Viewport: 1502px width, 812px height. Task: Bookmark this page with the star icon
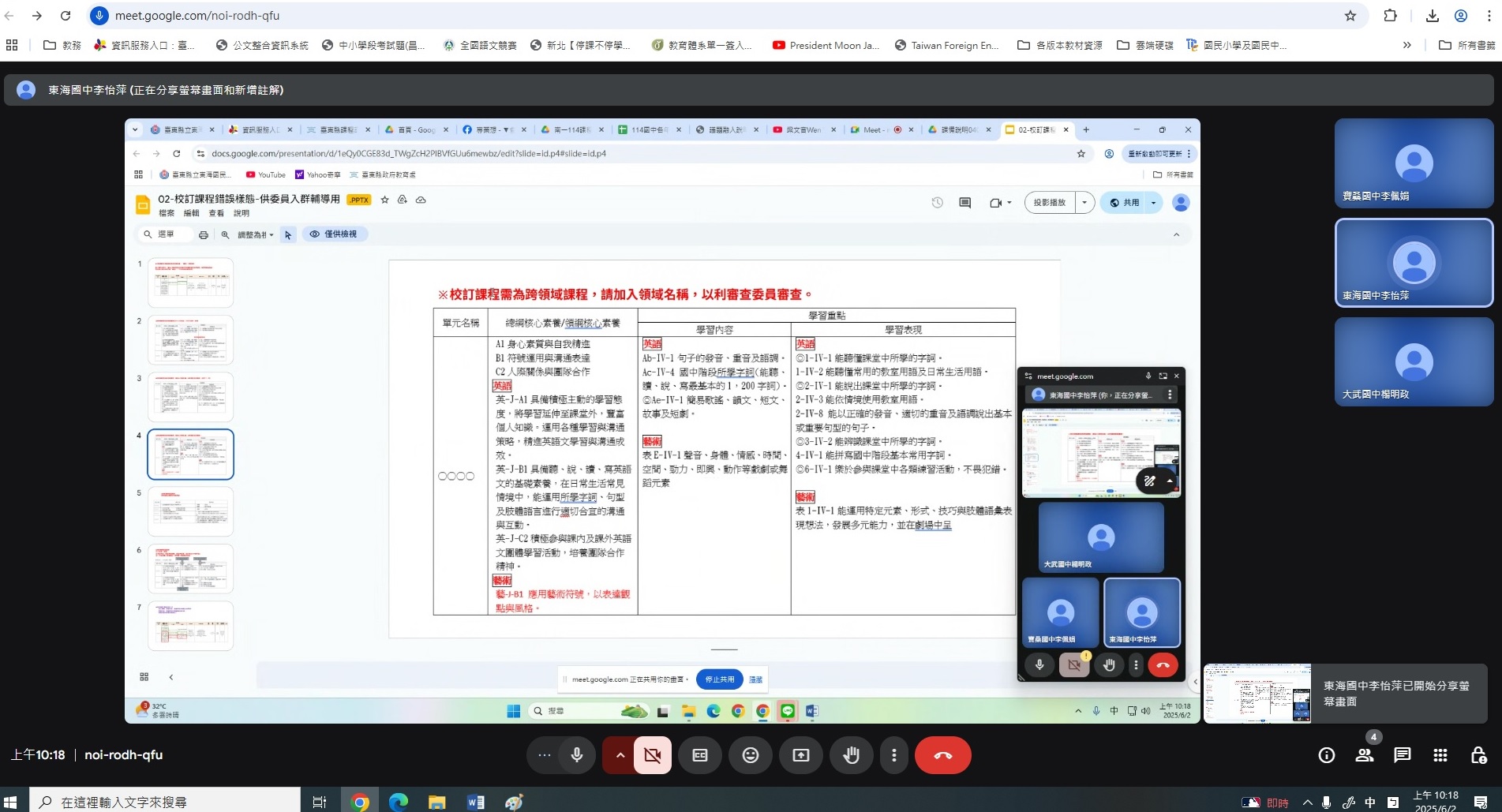pyautogui.click(x=1350, y=16)
